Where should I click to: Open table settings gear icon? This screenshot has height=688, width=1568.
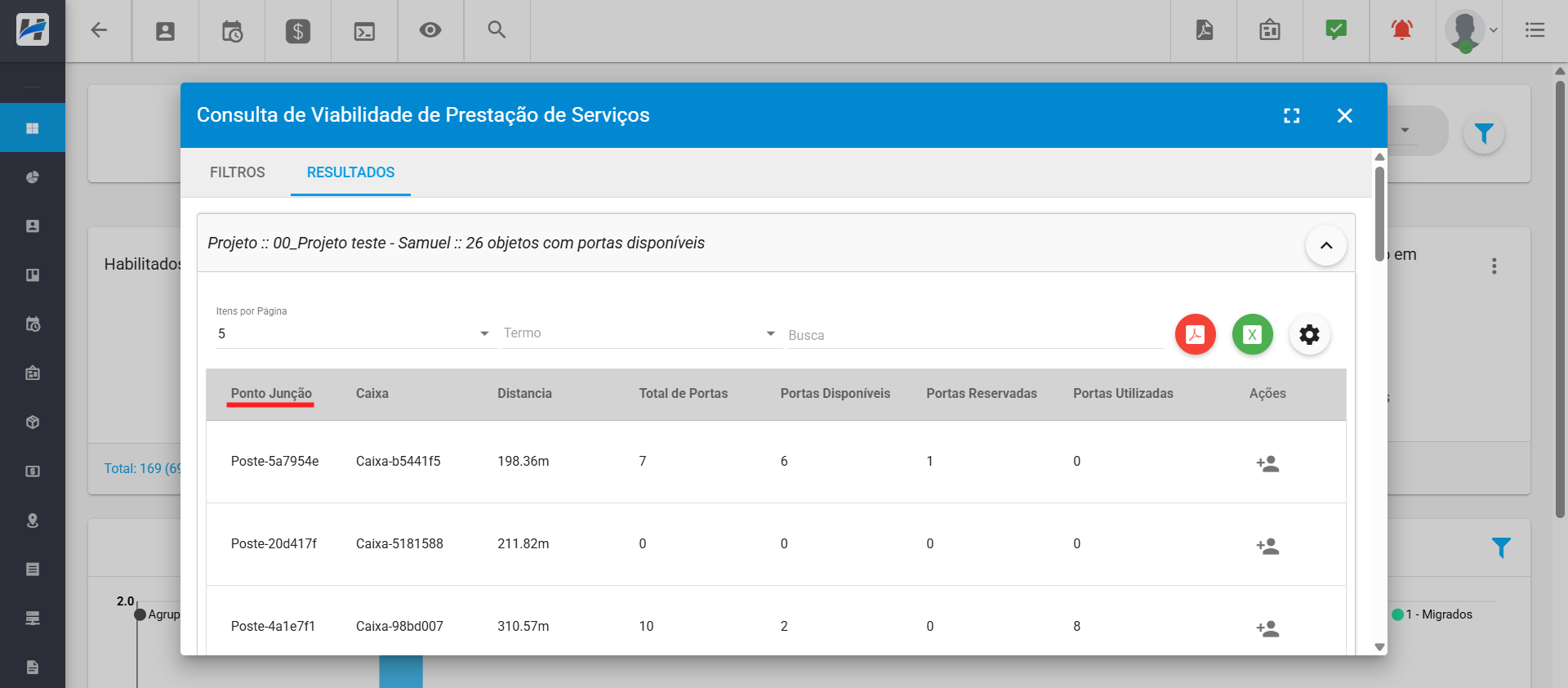point(1309,334)
